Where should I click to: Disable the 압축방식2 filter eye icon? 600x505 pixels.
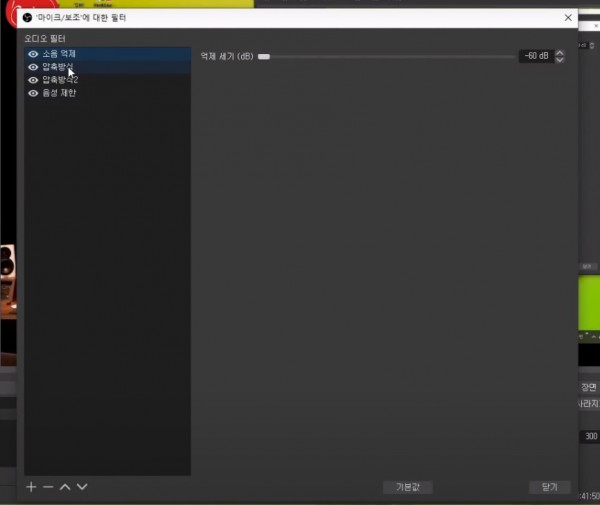coord(33,80)
